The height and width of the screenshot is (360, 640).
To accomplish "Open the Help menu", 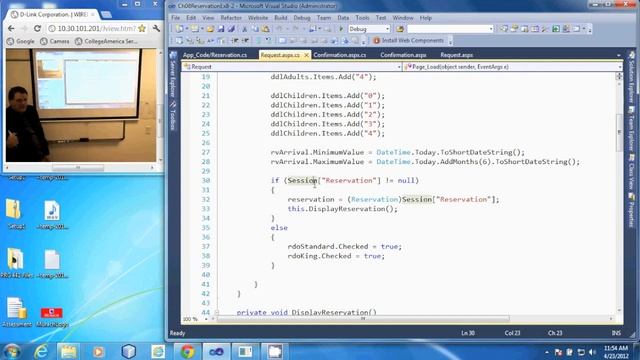I will [426, 18].
